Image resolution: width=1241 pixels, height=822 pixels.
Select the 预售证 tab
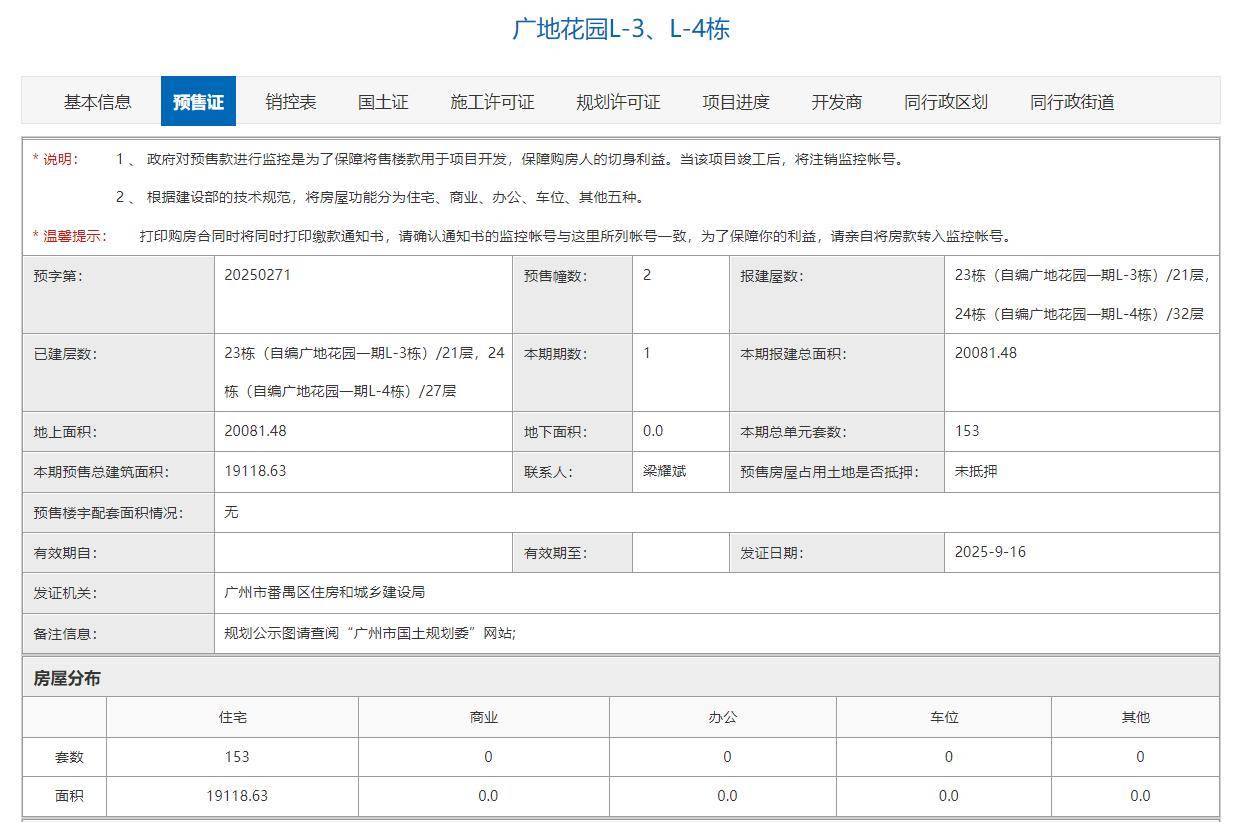[198, 102]
